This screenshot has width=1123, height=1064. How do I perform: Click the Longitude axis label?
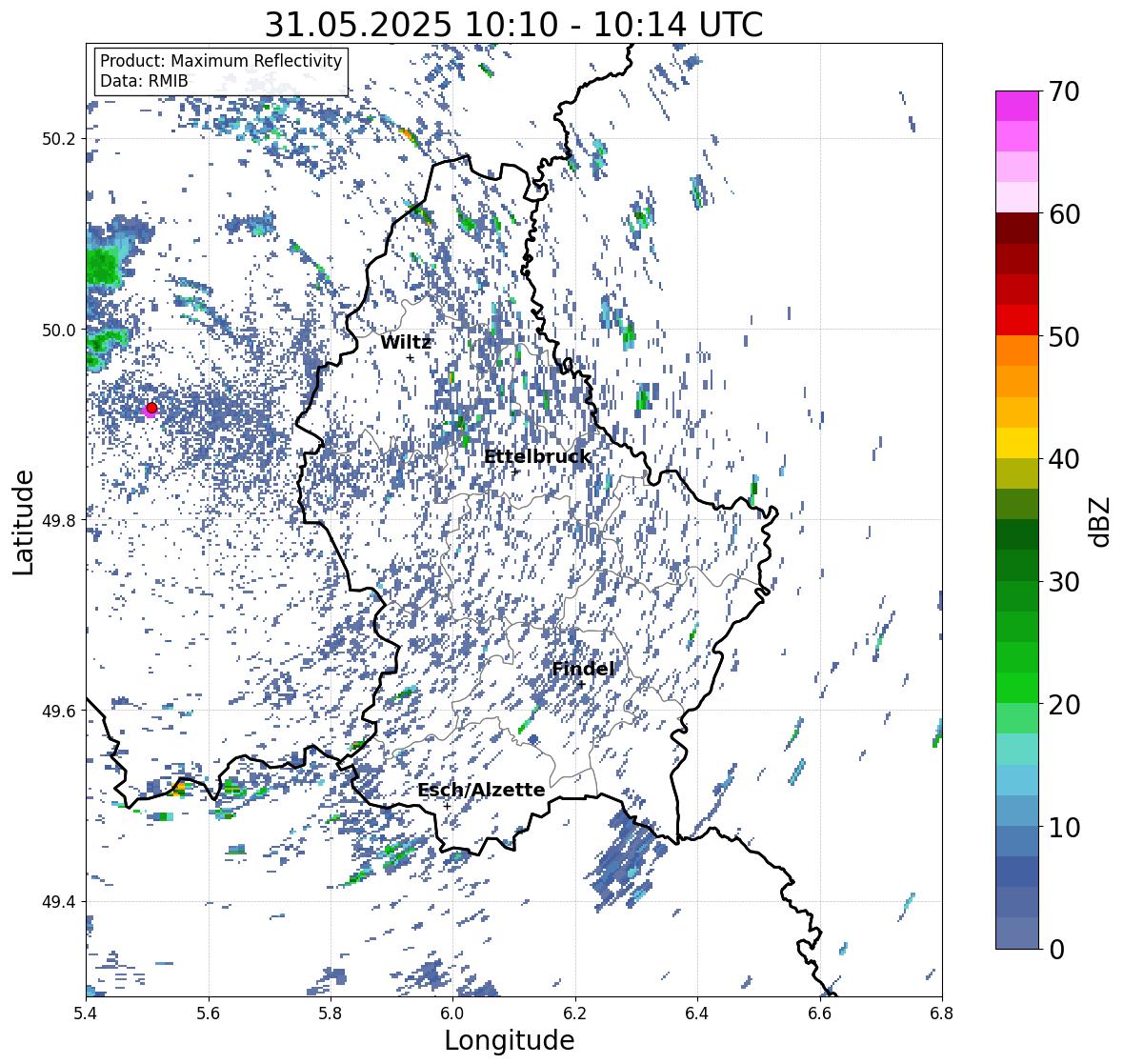click(510, 1040)
